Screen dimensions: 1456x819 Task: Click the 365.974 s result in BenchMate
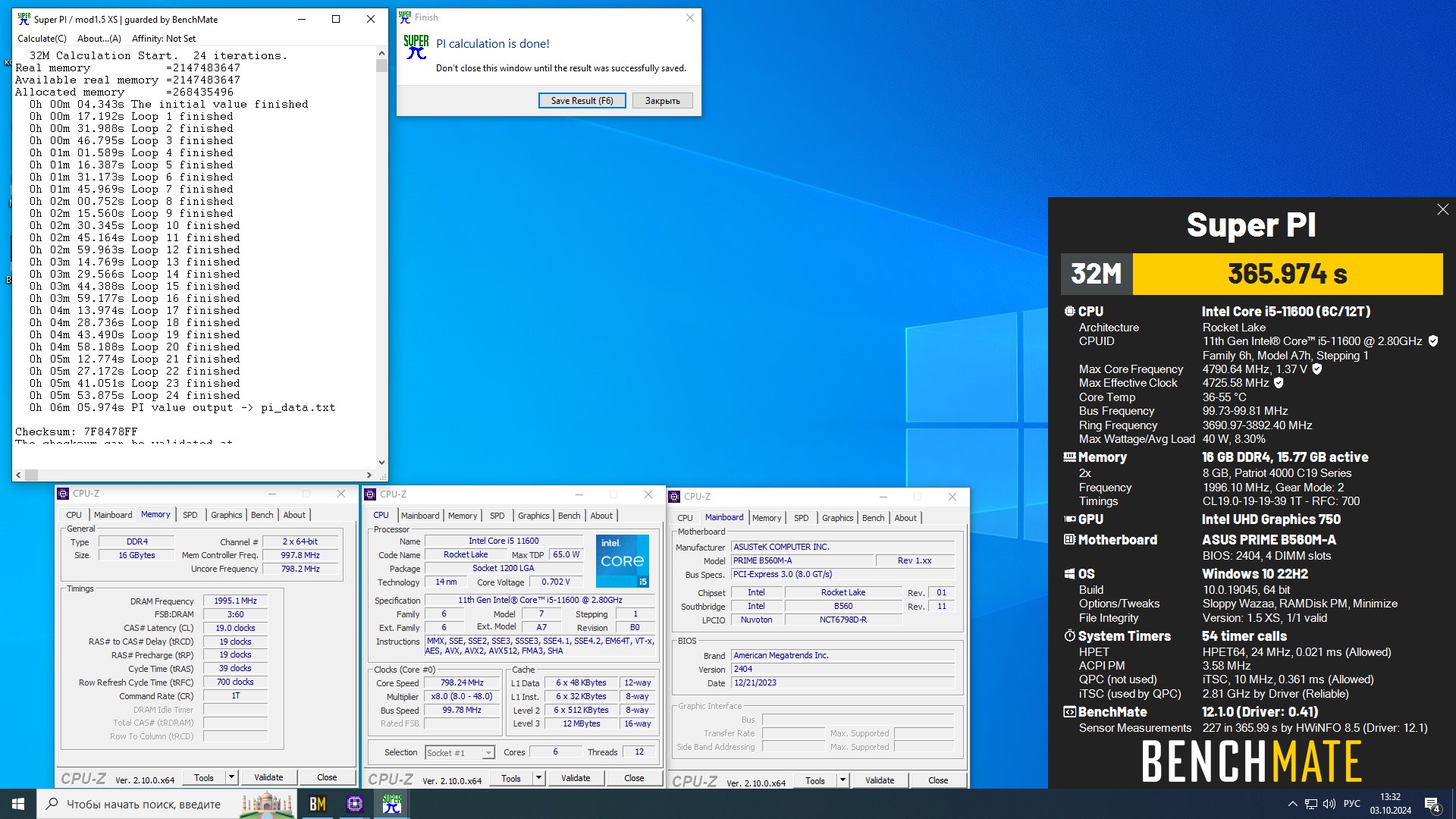point(1287,274)
